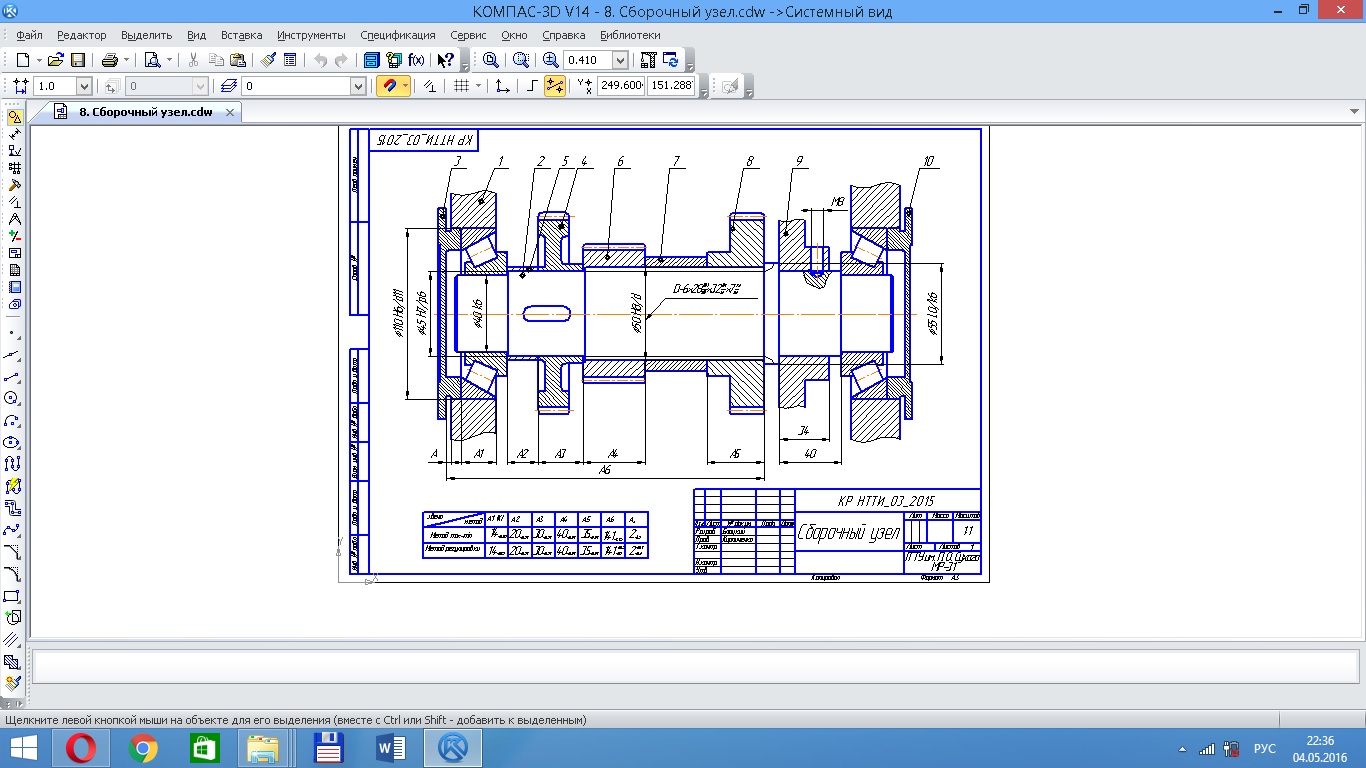This screenshot has width=1366, height=768.
Task: Open the Snap magnet dropdown arrow
Action: pyautogui.click(x=405, y=87)
